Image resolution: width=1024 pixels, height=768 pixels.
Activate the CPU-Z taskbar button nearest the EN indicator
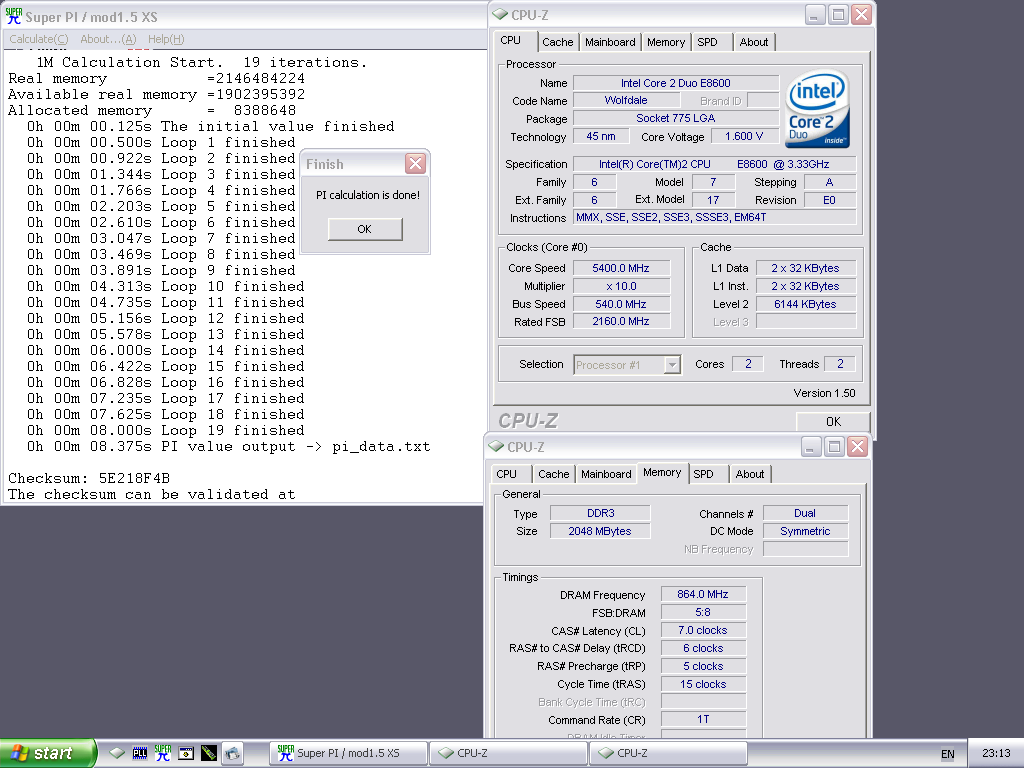point(668,753)
